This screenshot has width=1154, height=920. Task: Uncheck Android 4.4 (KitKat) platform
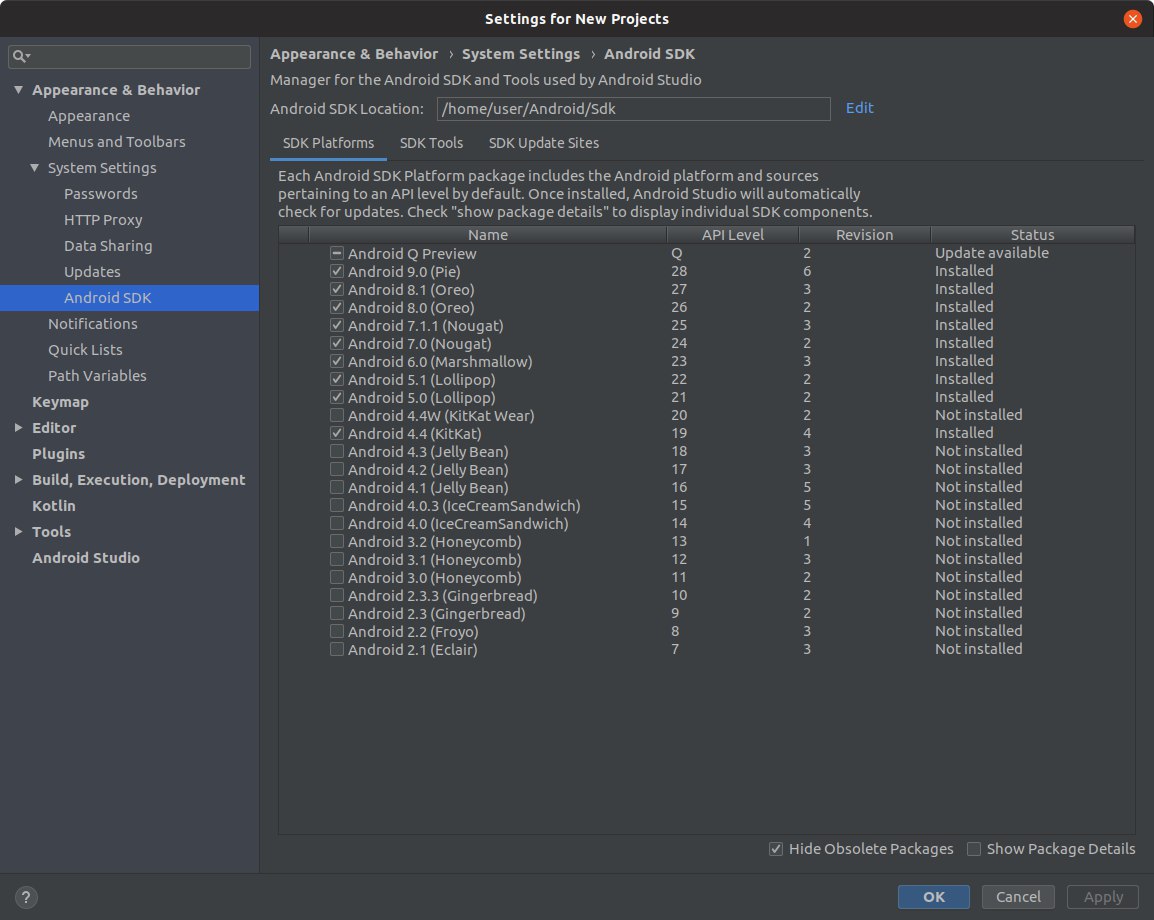336,434
